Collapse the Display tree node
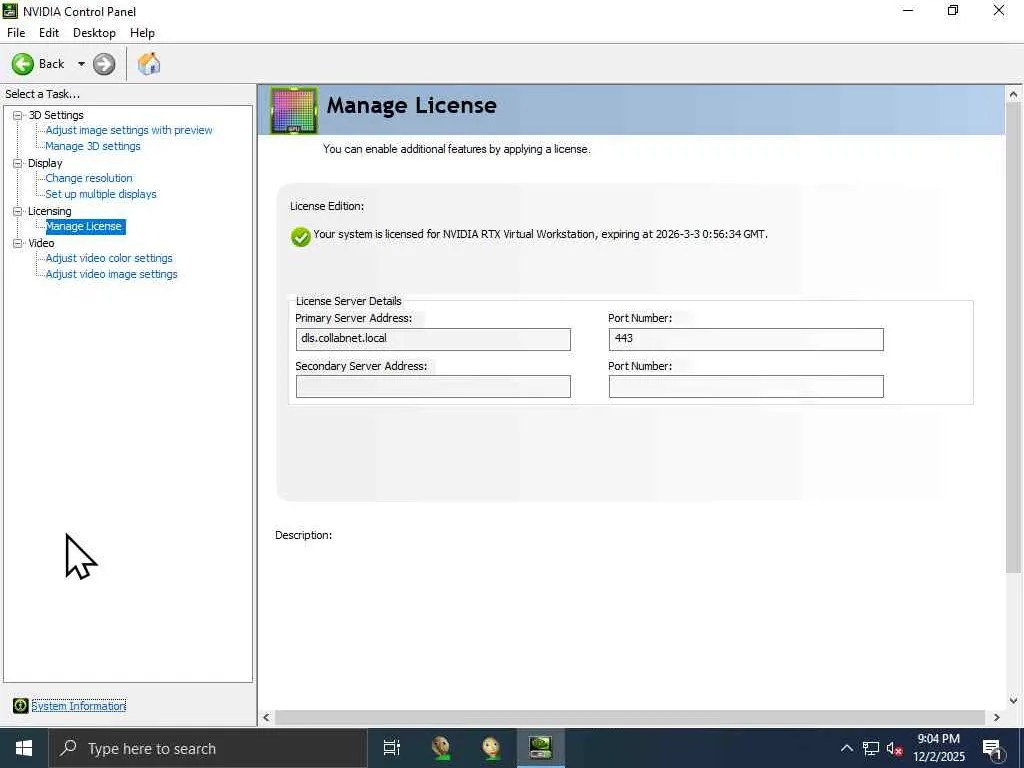1024x768 pixels. (x=18, y=163)
